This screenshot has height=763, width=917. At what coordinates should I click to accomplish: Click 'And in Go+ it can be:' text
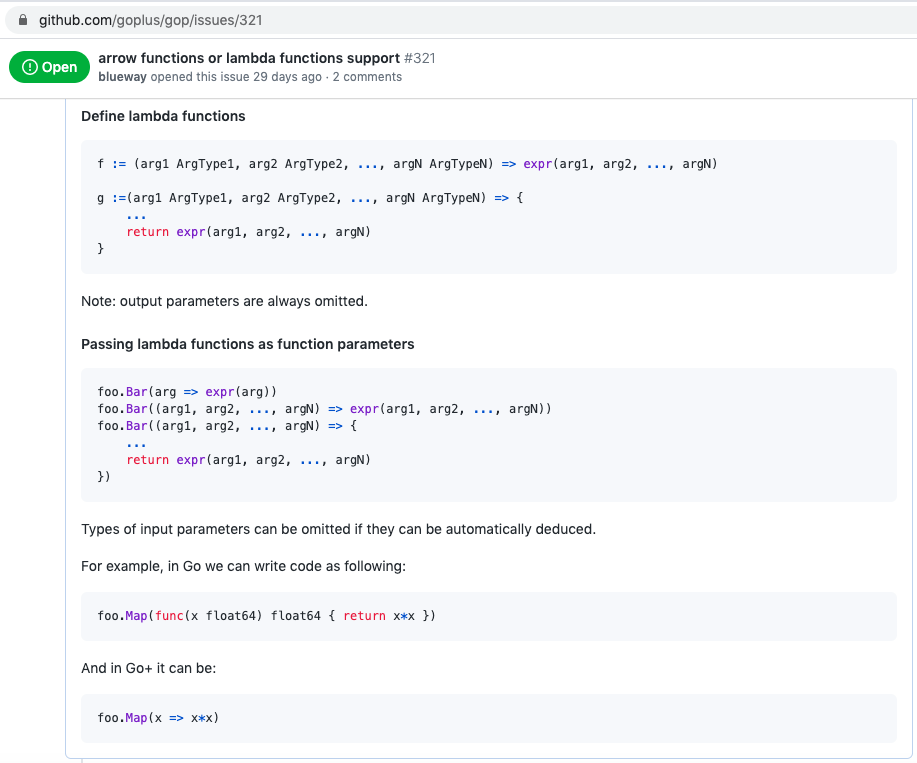pyautogui.click(x=149, y=668)
